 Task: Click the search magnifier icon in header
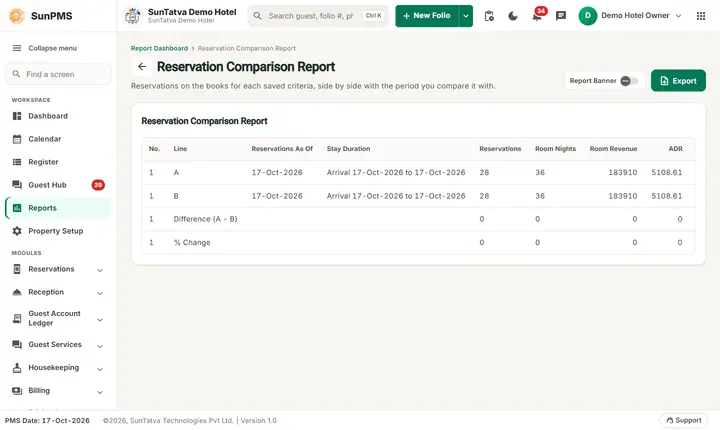pyautogui.click(x=258, y=16)
